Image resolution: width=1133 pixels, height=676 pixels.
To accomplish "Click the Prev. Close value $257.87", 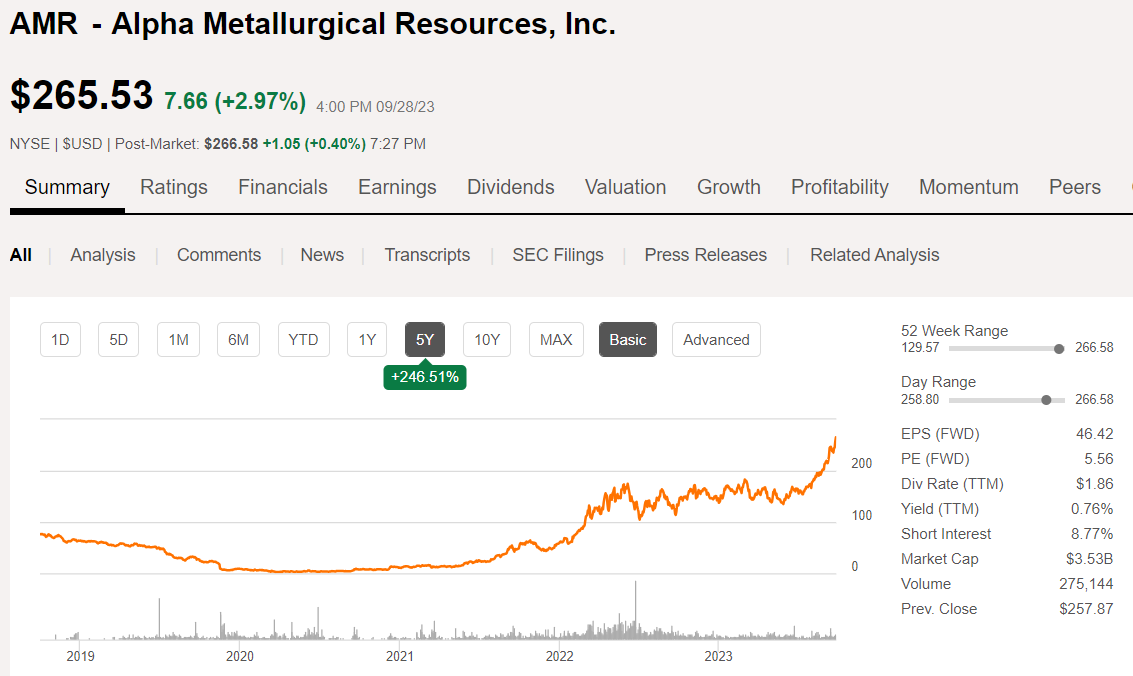I will (x=1086, y=609).
